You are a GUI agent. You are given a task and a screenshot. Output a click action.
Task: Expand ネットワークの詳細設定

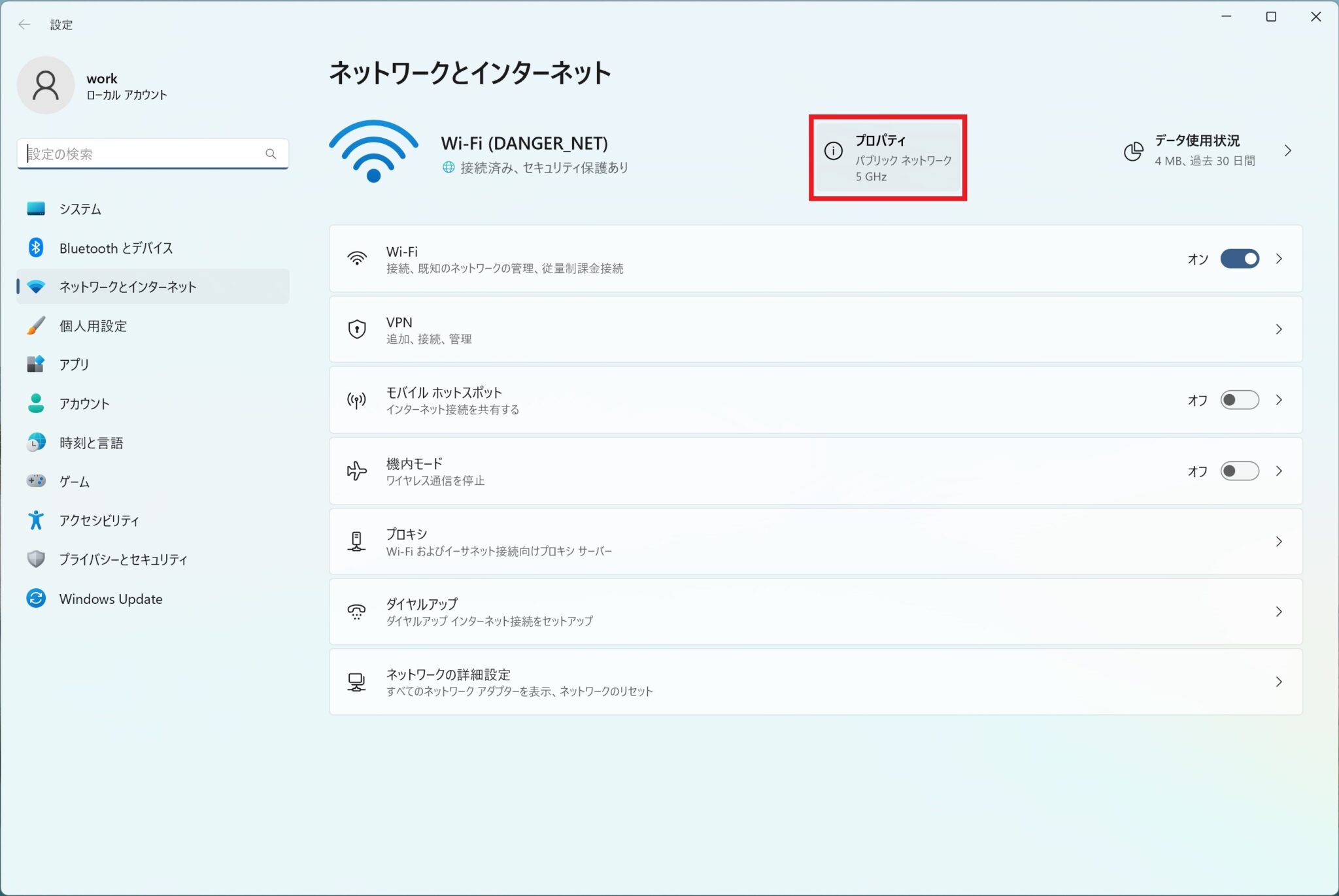1280,682
